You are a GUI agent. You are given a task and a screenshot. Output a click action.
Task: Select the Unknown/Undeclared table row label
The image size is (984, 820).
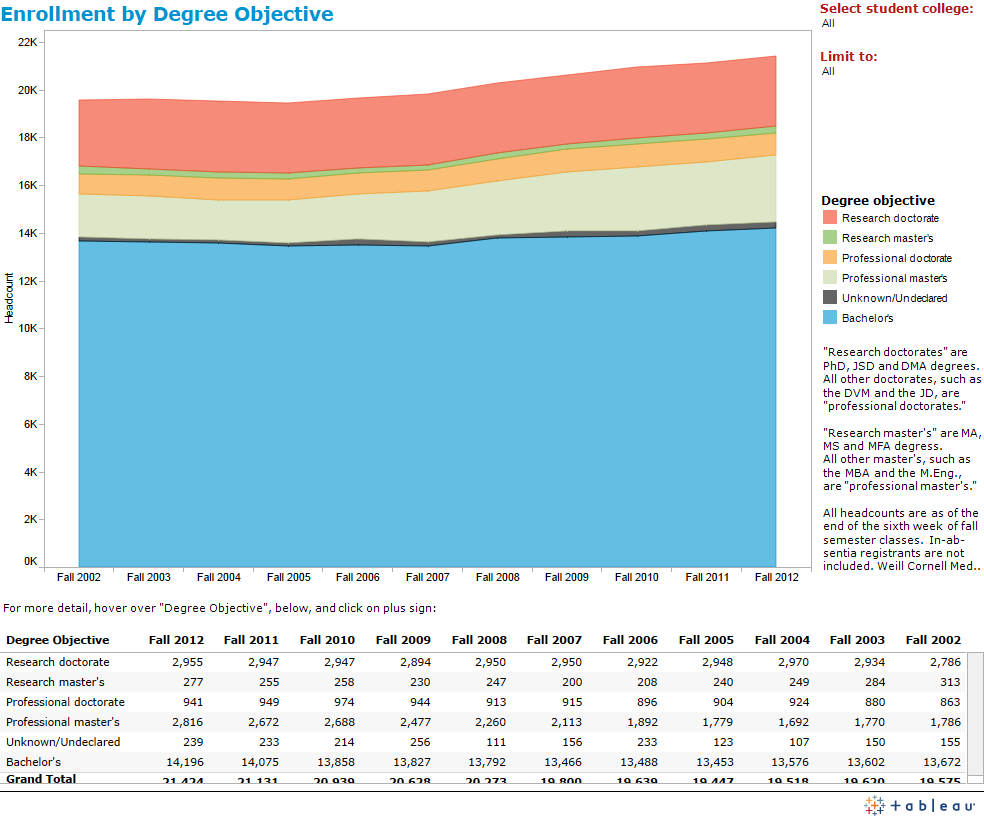tap(63, 742)
